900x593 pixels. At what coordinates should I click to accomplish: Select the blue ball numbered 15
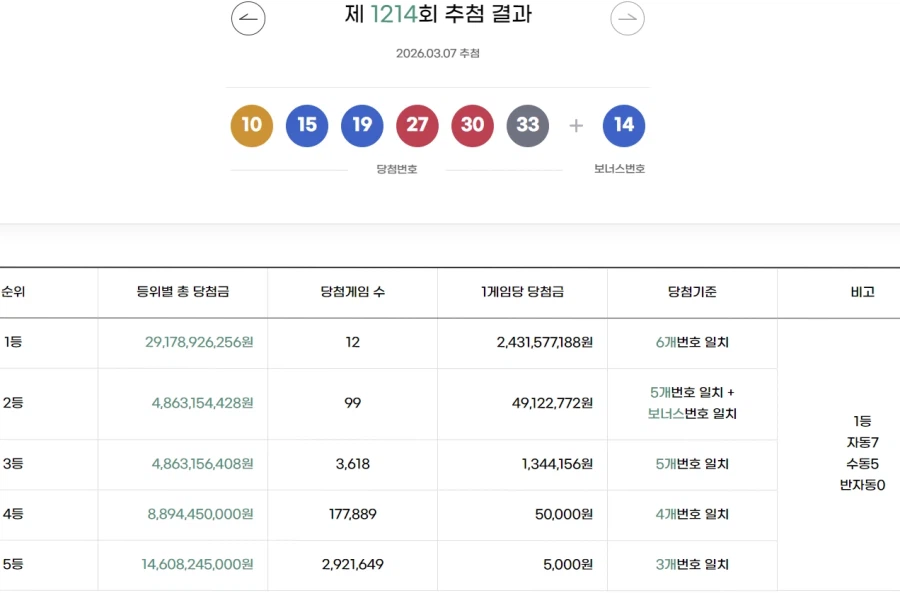tap(306, 125)
